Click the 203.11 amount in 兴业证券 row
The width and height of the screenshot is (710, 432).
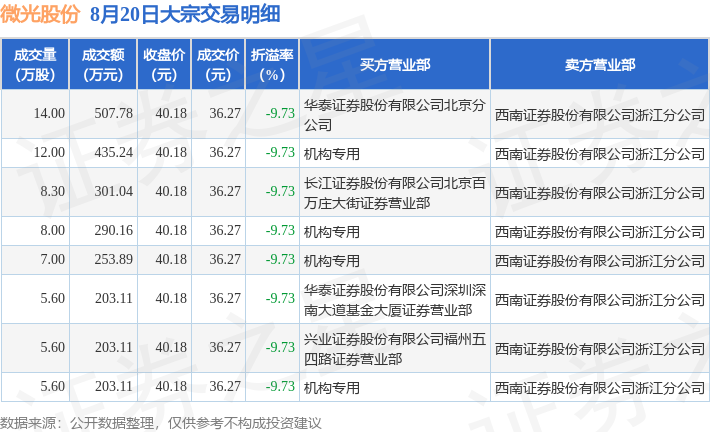coord(114,347)
